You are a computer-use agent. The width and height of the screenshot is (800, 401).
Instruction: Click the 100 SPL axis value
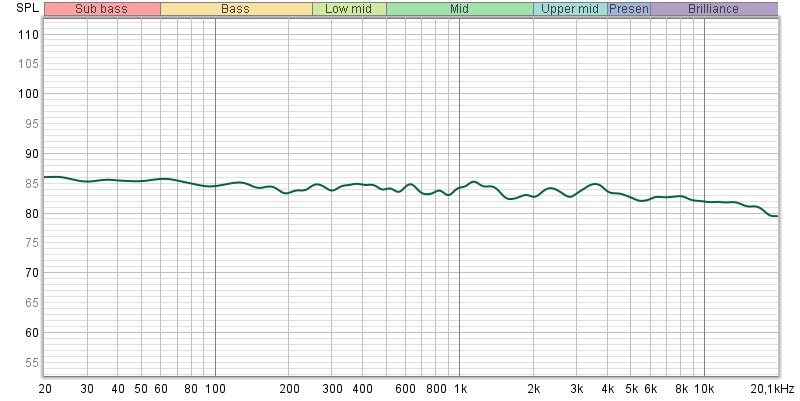(28, 94)
